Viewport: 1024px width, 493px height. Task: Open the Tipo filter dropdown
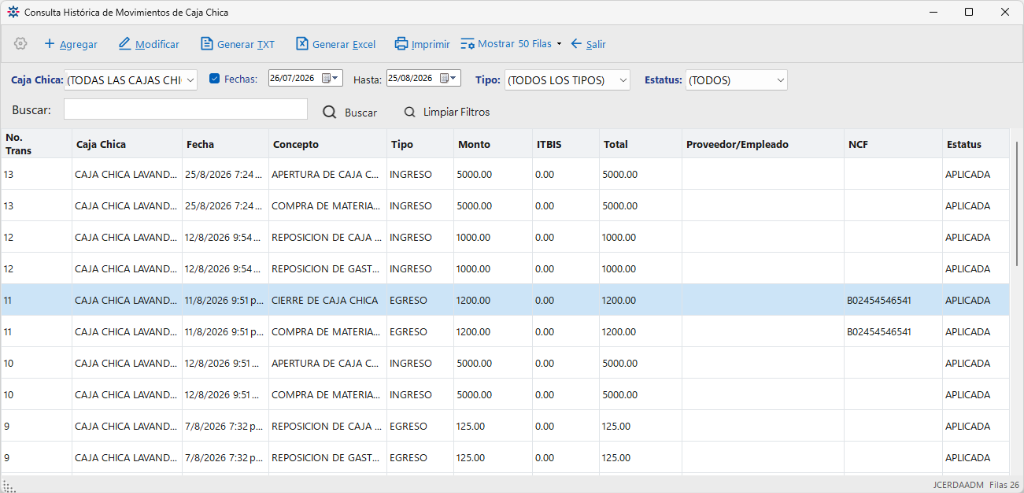pyautogui.click(x=623, y=80)
